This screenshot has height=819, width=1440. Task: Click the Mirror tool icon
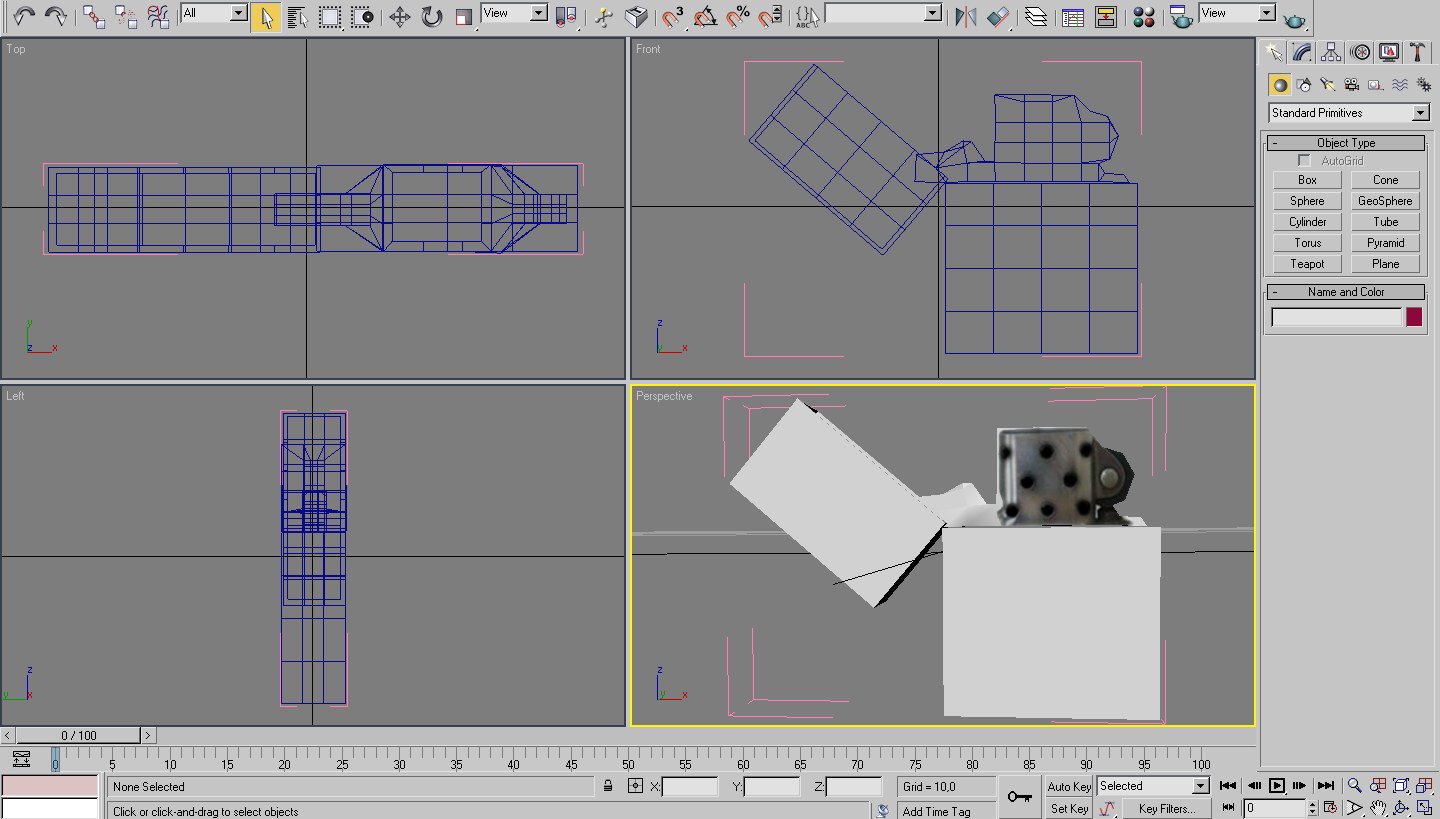965,17
